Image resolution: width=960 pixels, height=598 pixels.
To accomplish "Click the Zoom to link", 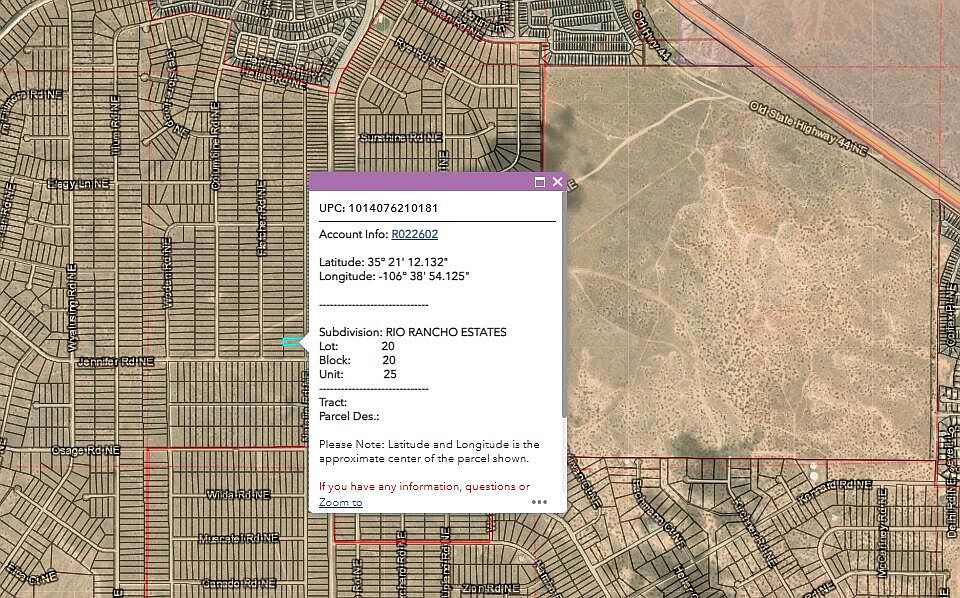I will [340, 503].
